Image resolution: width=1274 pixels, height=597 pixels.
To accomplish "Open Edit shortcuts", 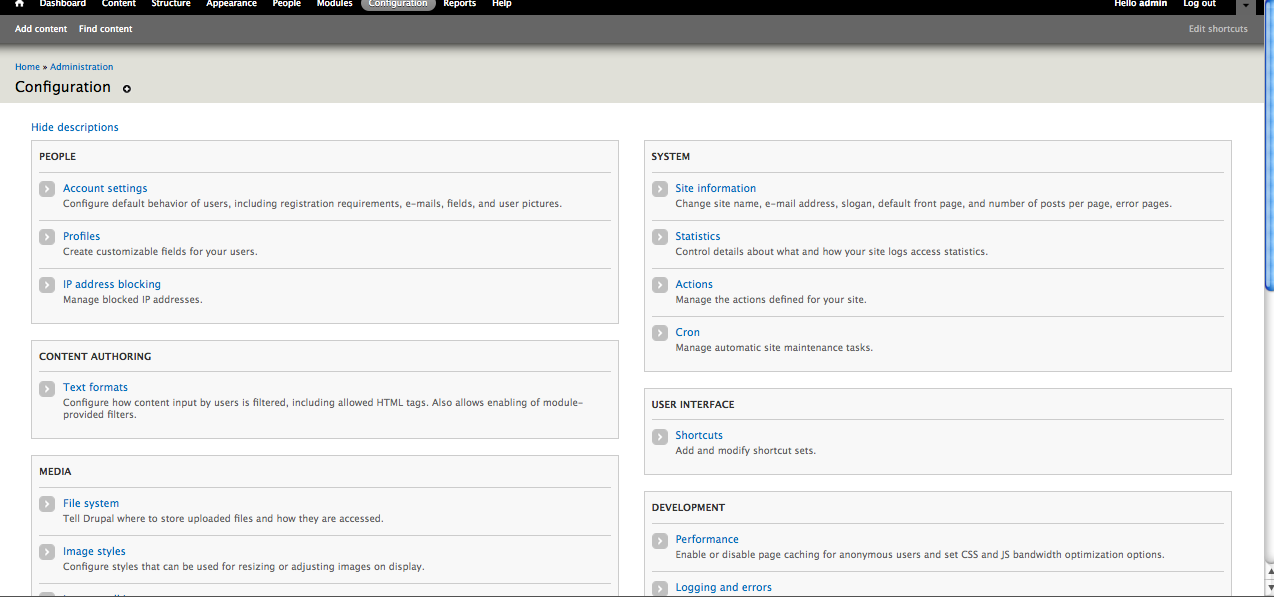I will pos(1217,28).
